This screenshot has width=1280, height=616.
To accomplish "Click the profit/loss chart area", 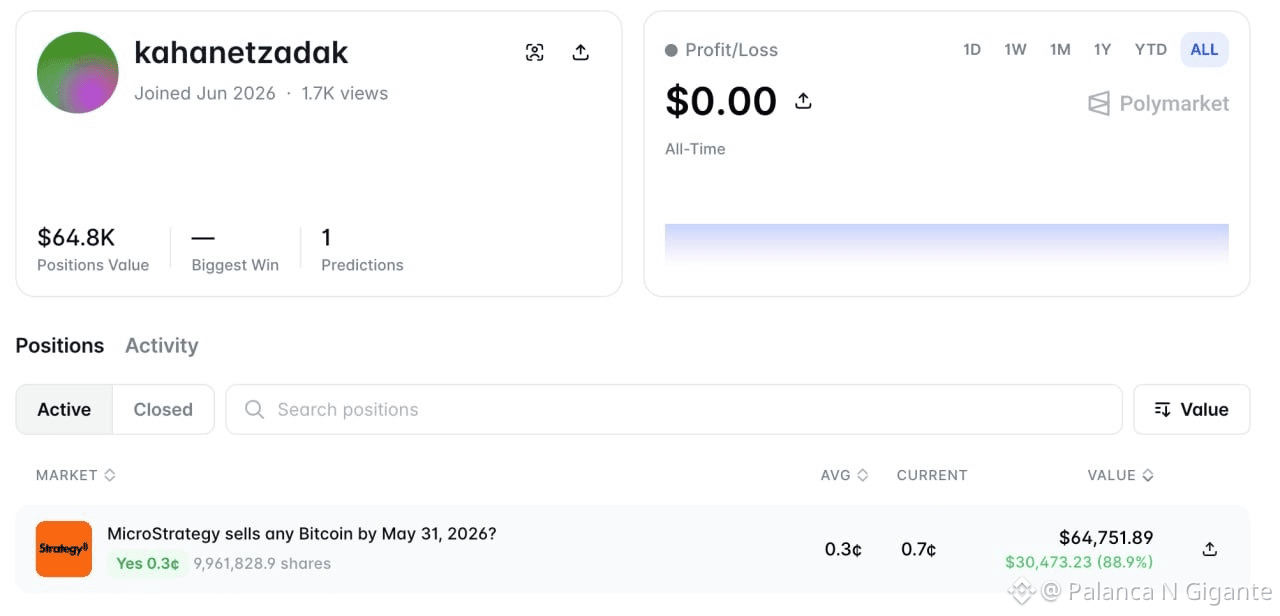I will [946, 243].
